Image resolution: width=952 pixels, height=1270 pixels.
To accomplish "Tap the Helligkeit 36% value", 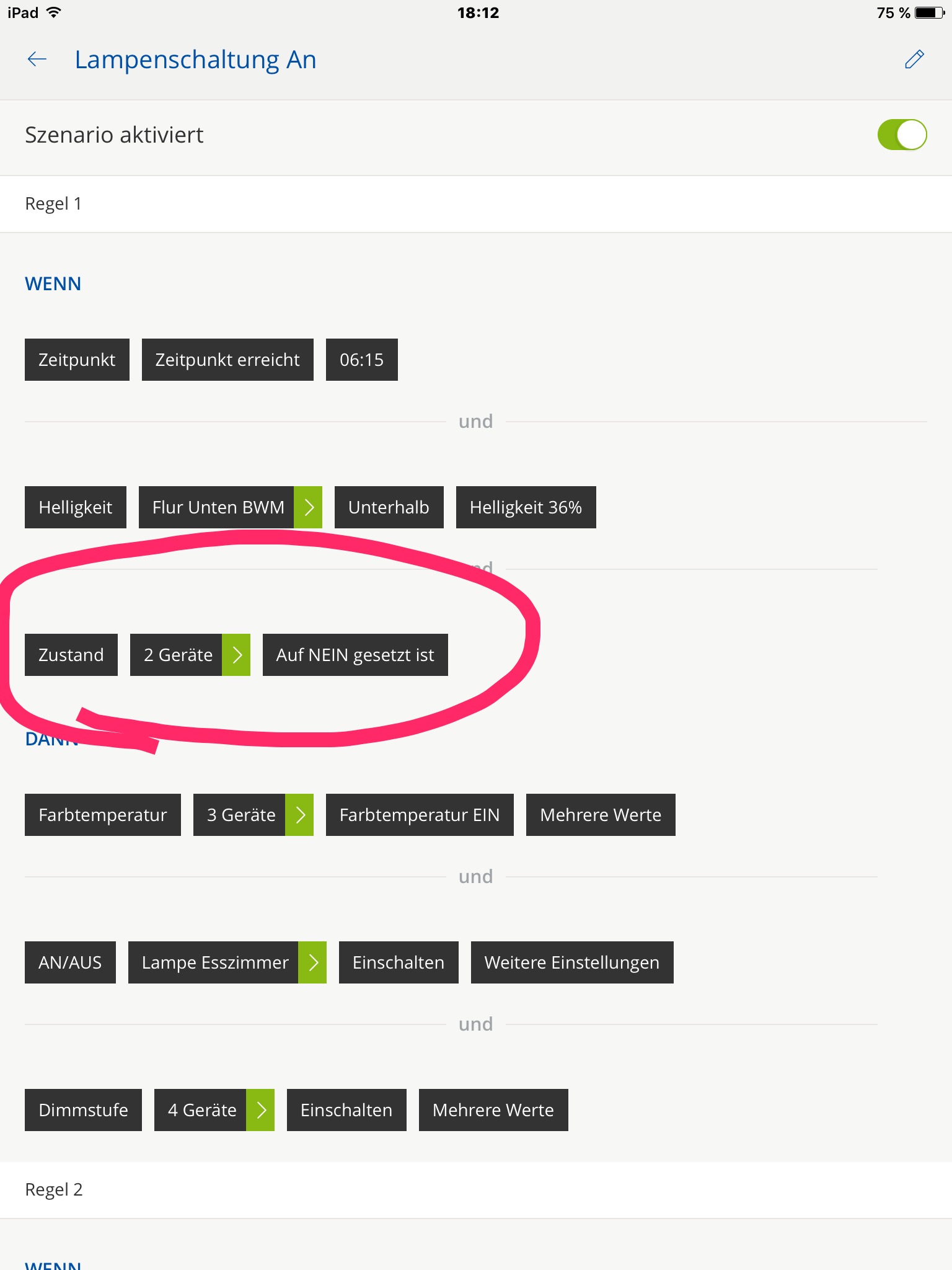I will [x=526, y=507].
